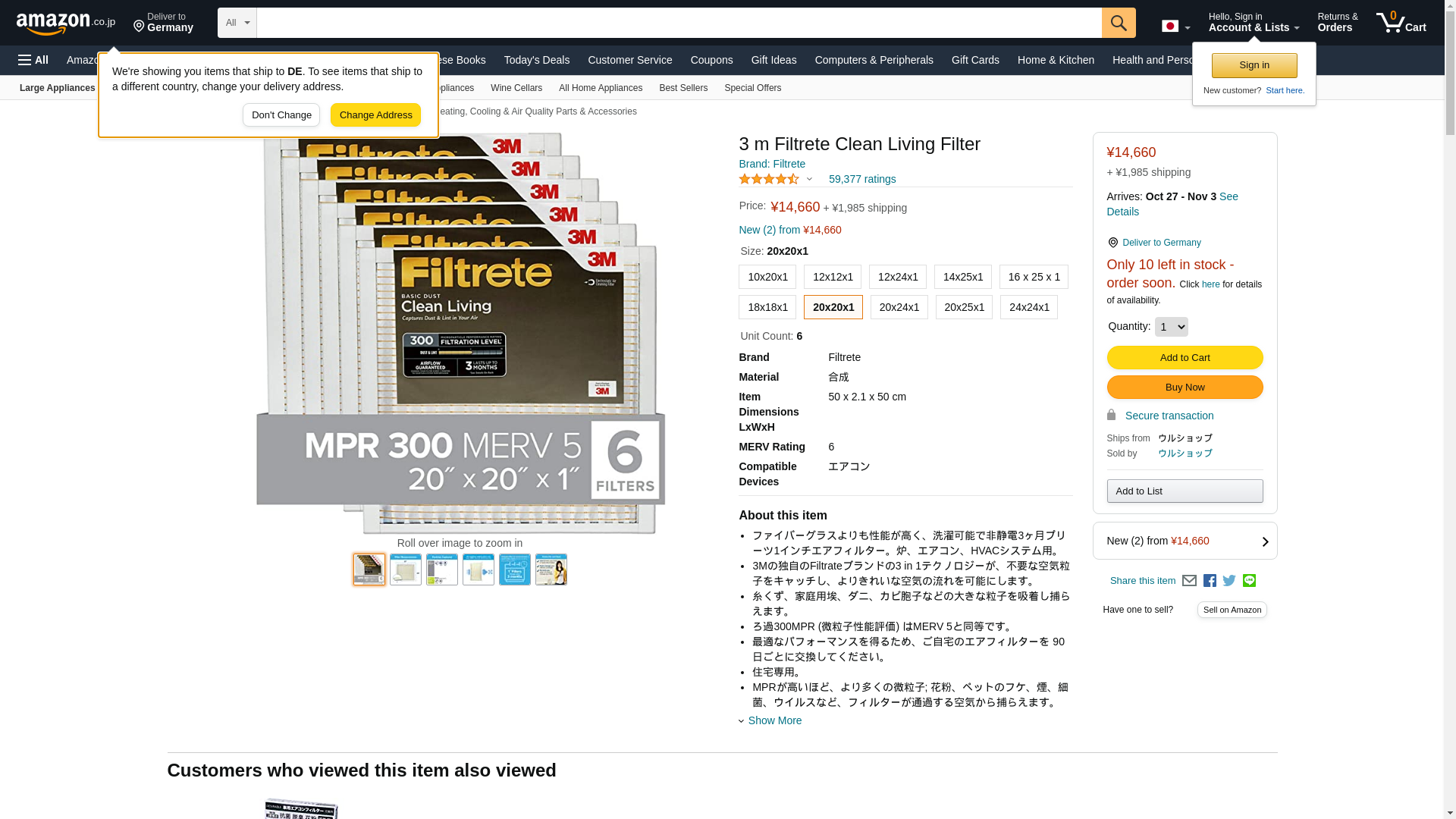The width and height of the screenshot is (1456, 819).
Task: Select the 10x20x1 size option
Action: (x=767, y=277)
